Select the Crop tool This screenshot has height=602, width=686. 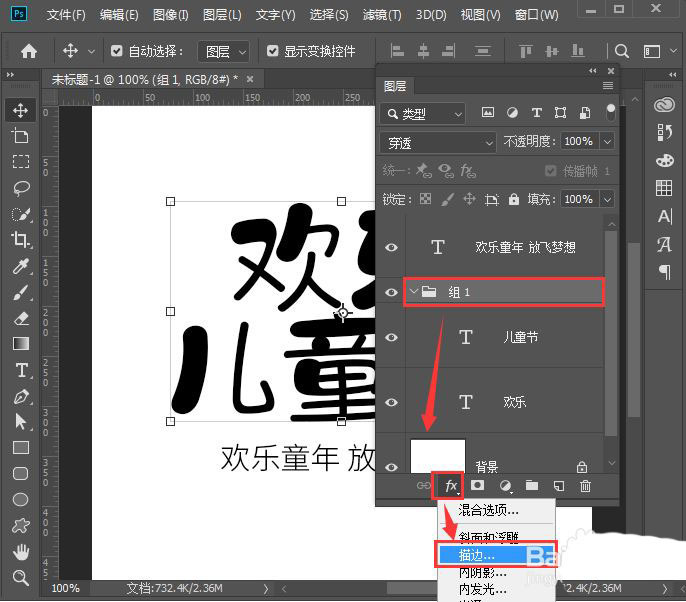click(x=20, y=239)
